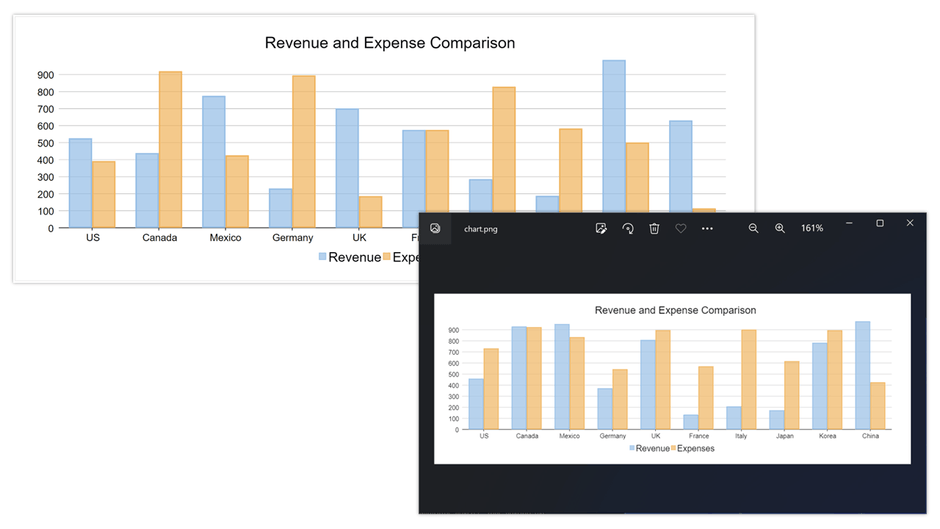The height and width of the screenshot is (529, 940).
Task: Click the Photos app icon beside chart.png
Action: tap(435, 229)
